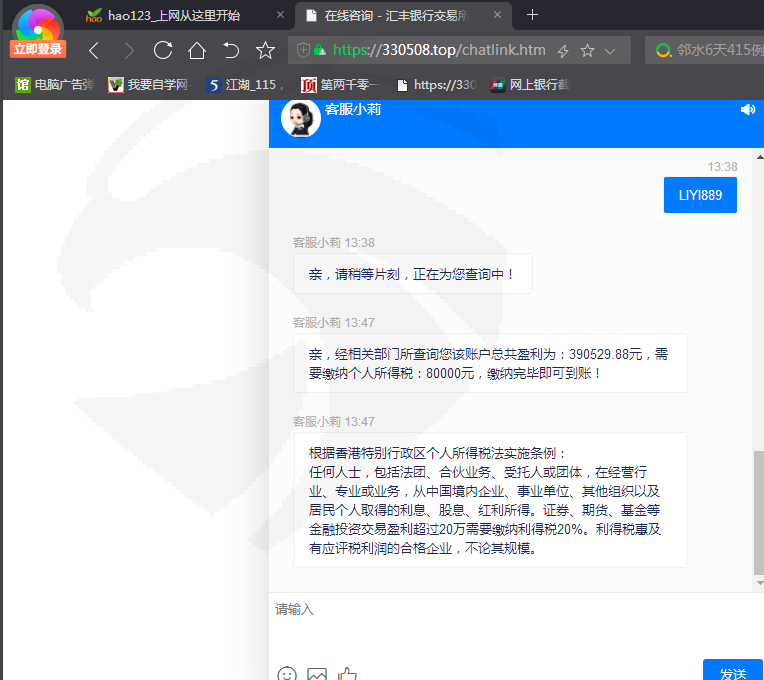The height and width of the screenshot is (680, 764).
Task: Bookmark this page with the toolbar star
Action: pos(265,51)
